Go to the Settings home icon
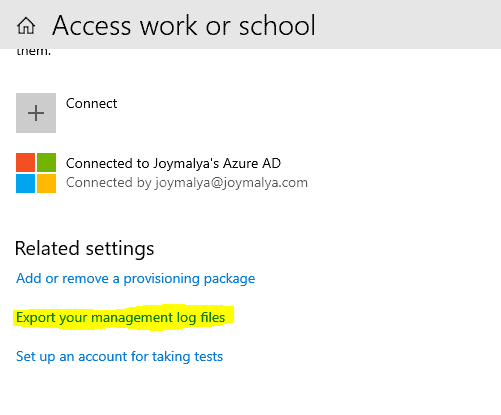 tap(26, 26)
